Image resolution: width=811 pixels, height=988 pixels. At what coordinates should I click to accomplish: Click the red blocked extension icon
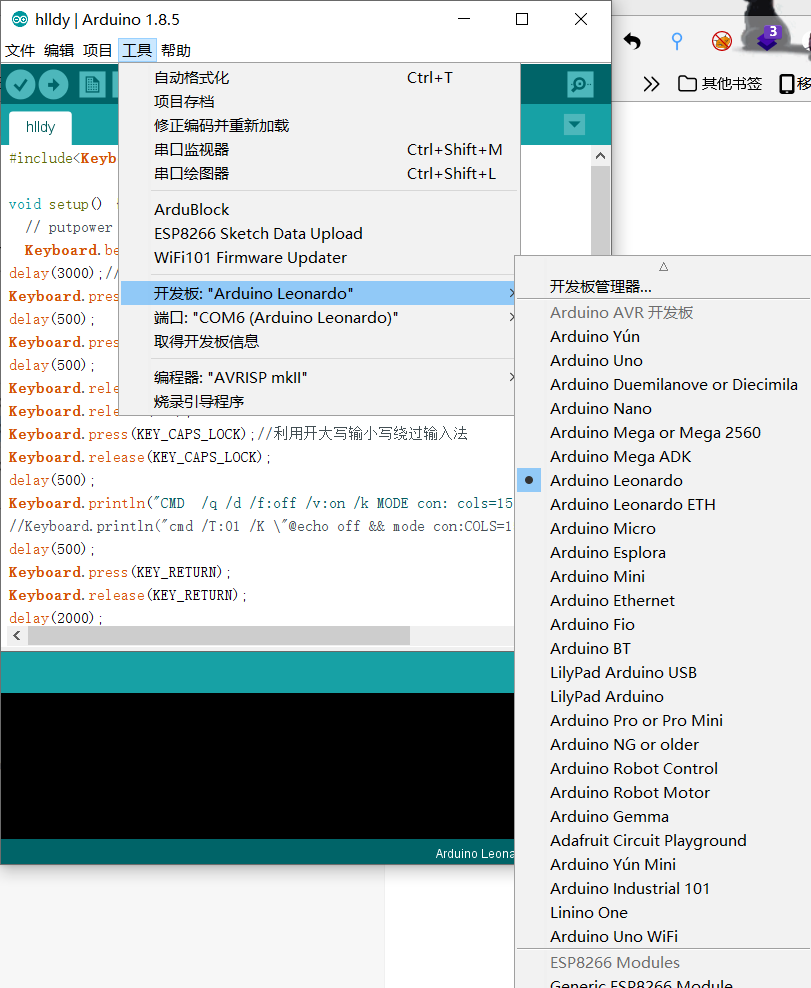pyautogui.click(x=722, y=41)
